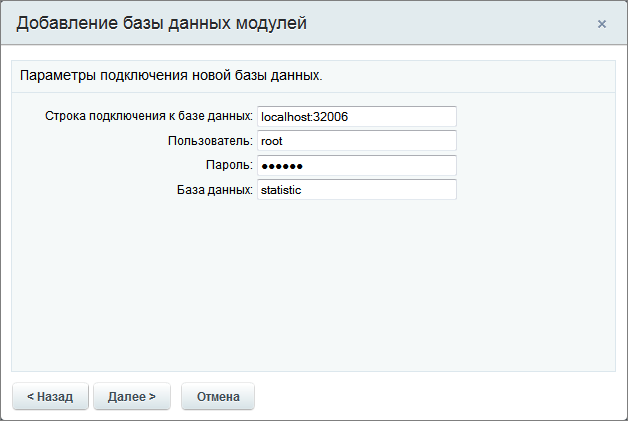Click the masked password dots

coord(281,166)
